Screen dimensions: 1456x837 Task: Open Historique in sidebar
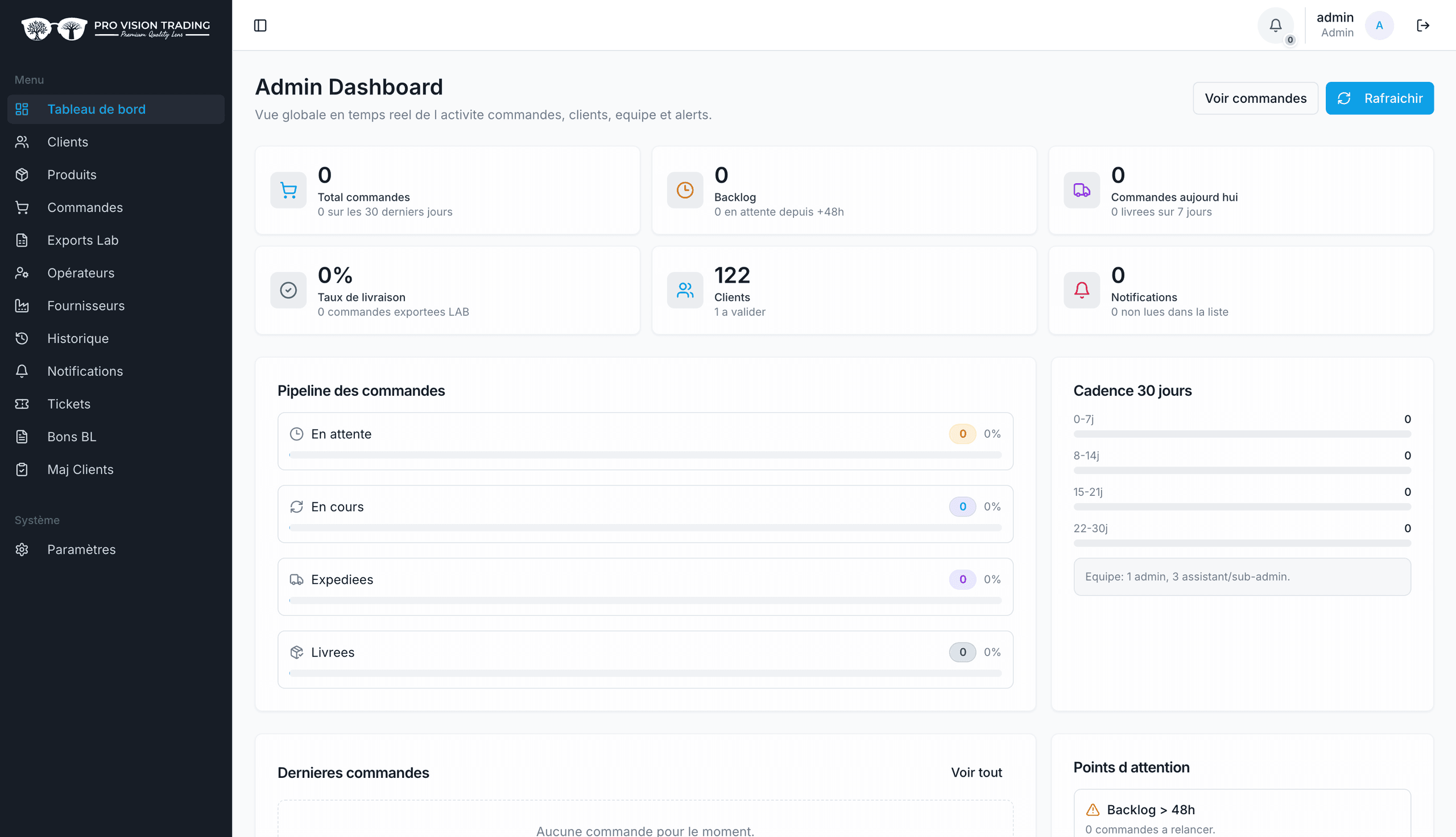coord(115,338)
